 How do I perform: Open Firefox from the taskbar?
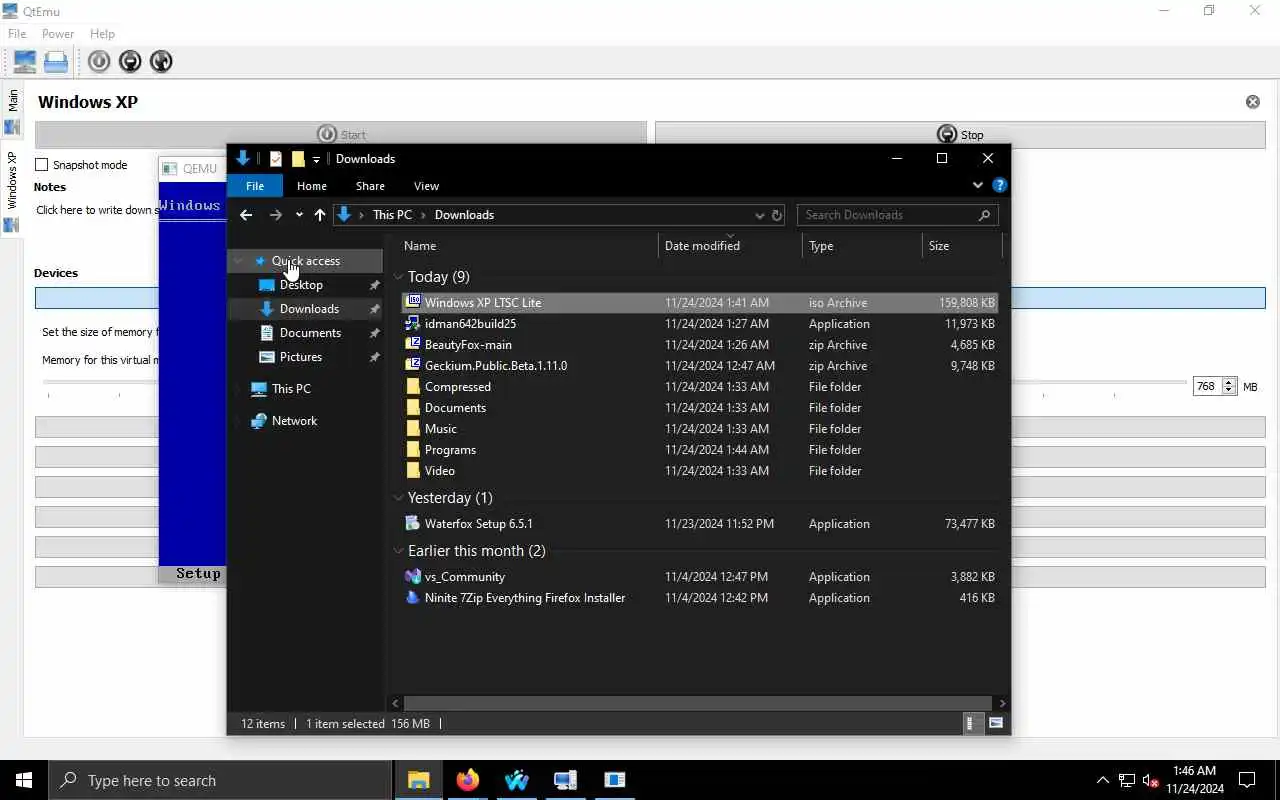467,780
